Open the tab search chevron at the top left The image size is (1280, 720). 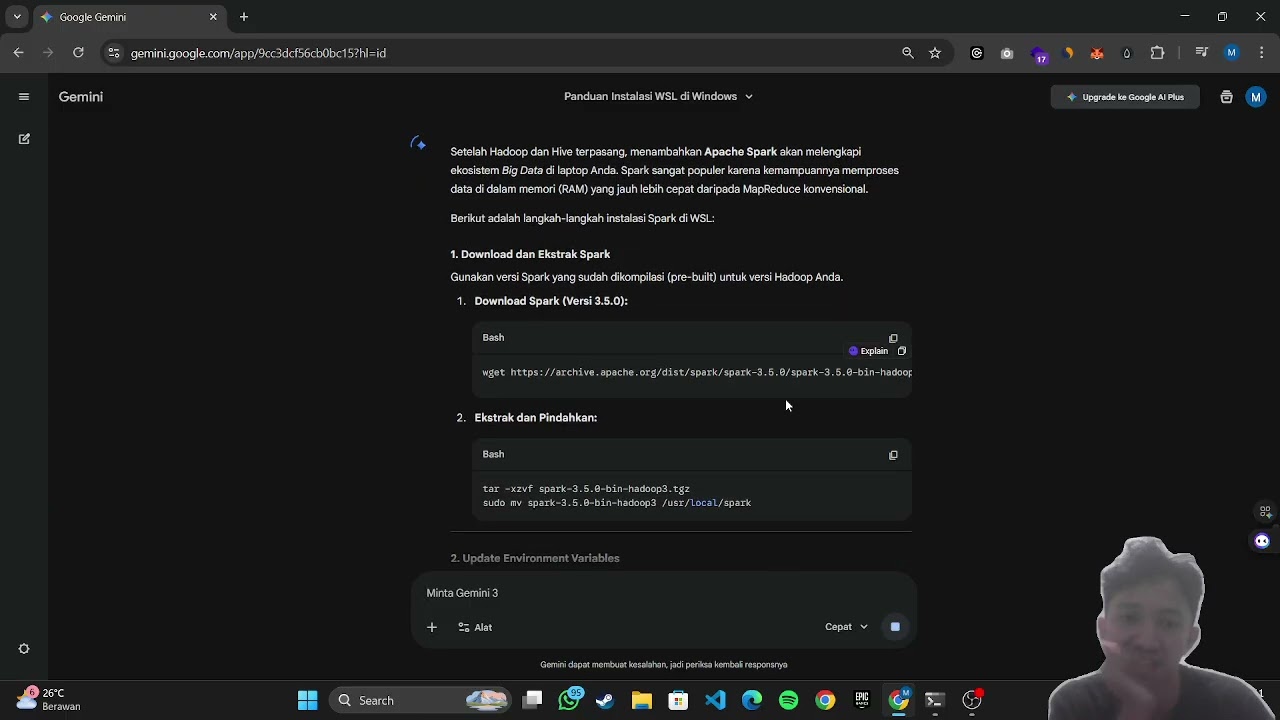(17, 17)
